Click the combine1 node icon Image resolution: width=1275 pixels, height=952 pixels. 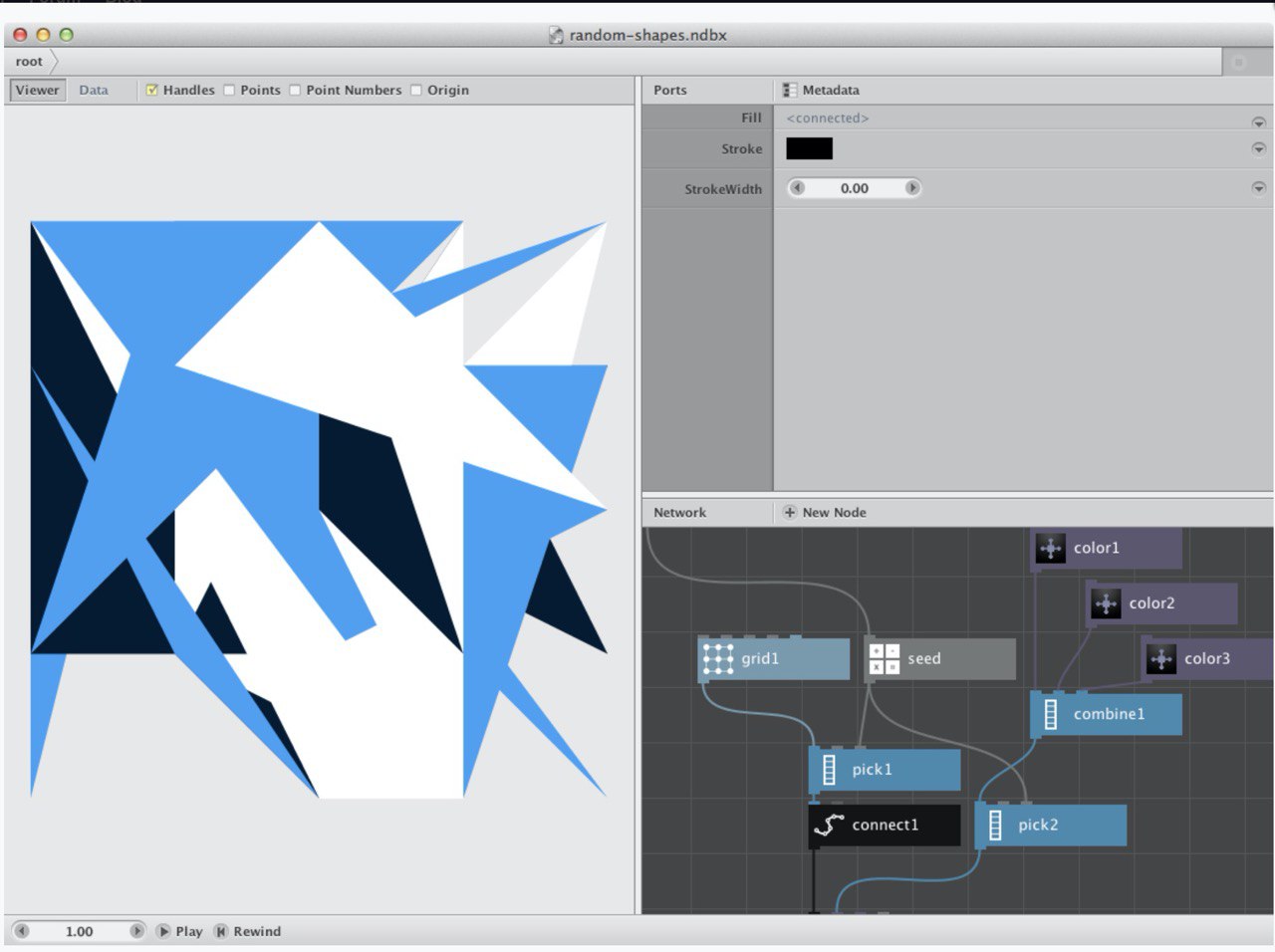1051,714
